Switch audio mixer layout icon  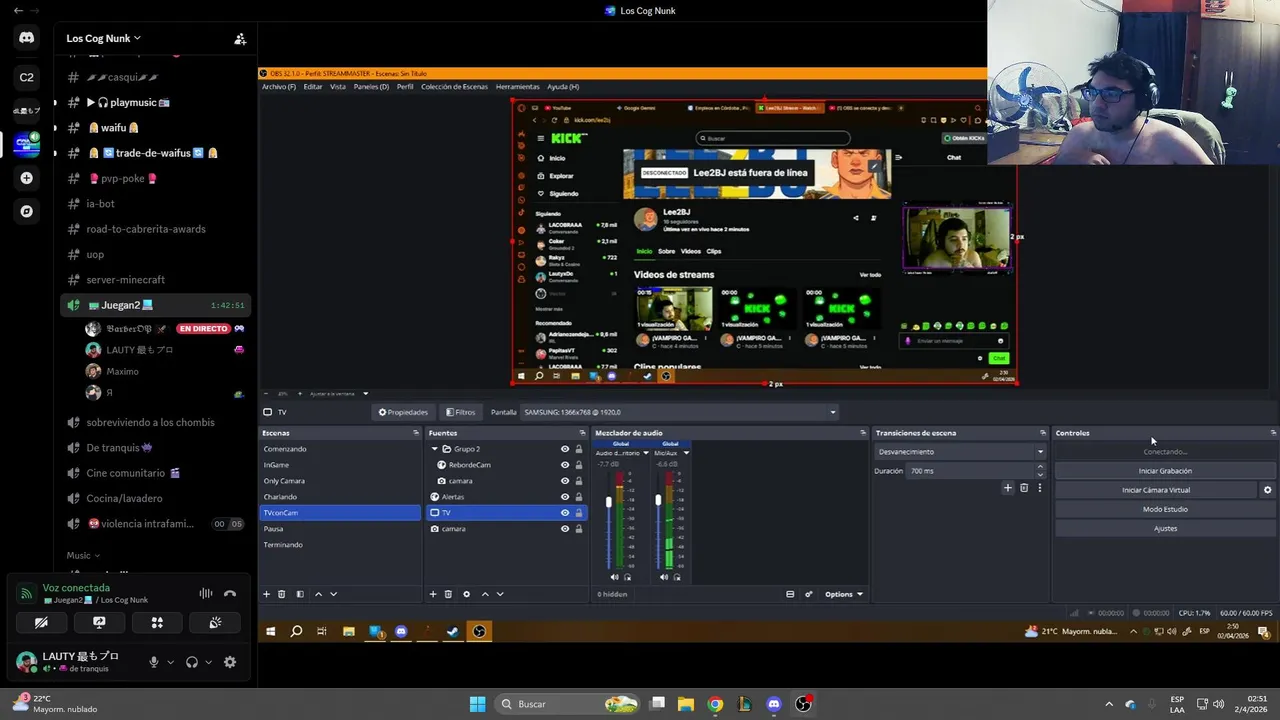790,594
